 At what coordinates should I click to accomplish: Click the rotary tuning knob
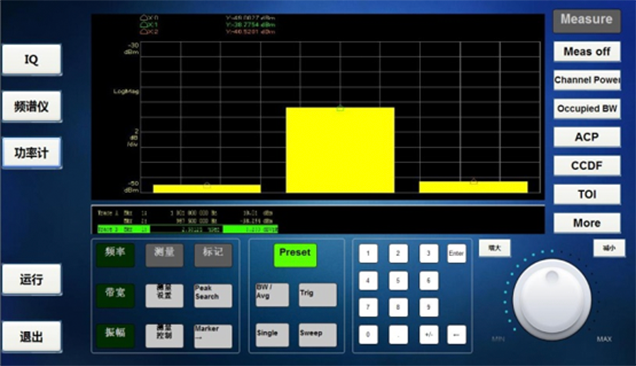click(552, 300)
